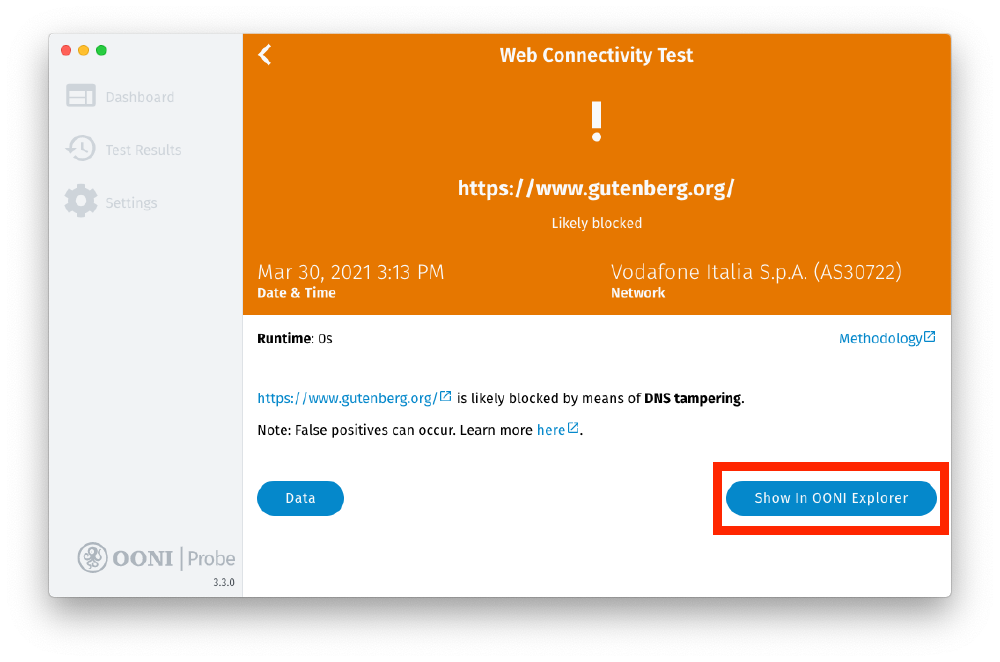Follow the "here" learn more link
The height and width of the screenshot is (662, 1000).
tap(550, 430)
